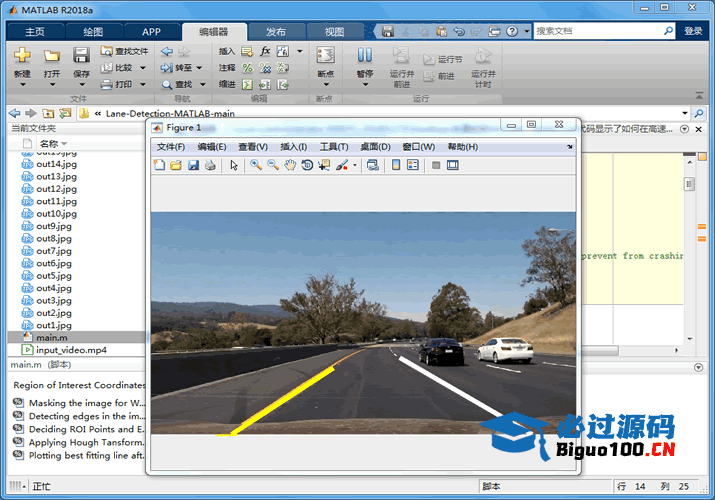
Task: Click the Insert Colorbar icon in Figure 1
Action: [396, 165]
